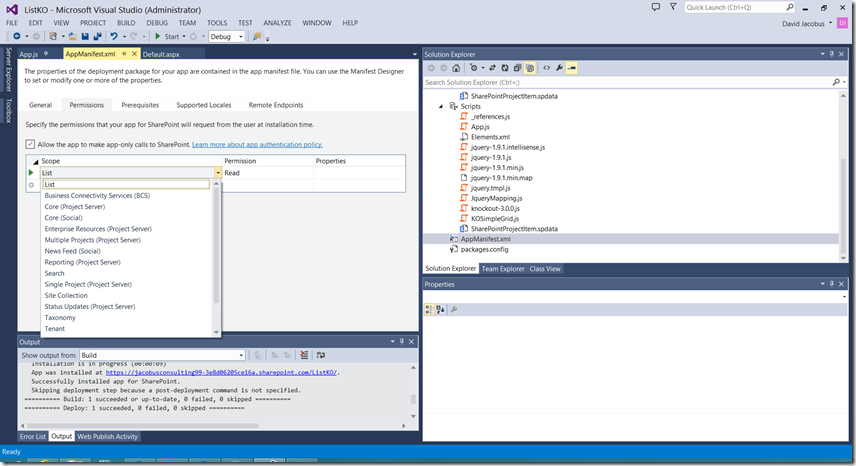Click the Navigate Backward toolbar icon

pos(17,37)
